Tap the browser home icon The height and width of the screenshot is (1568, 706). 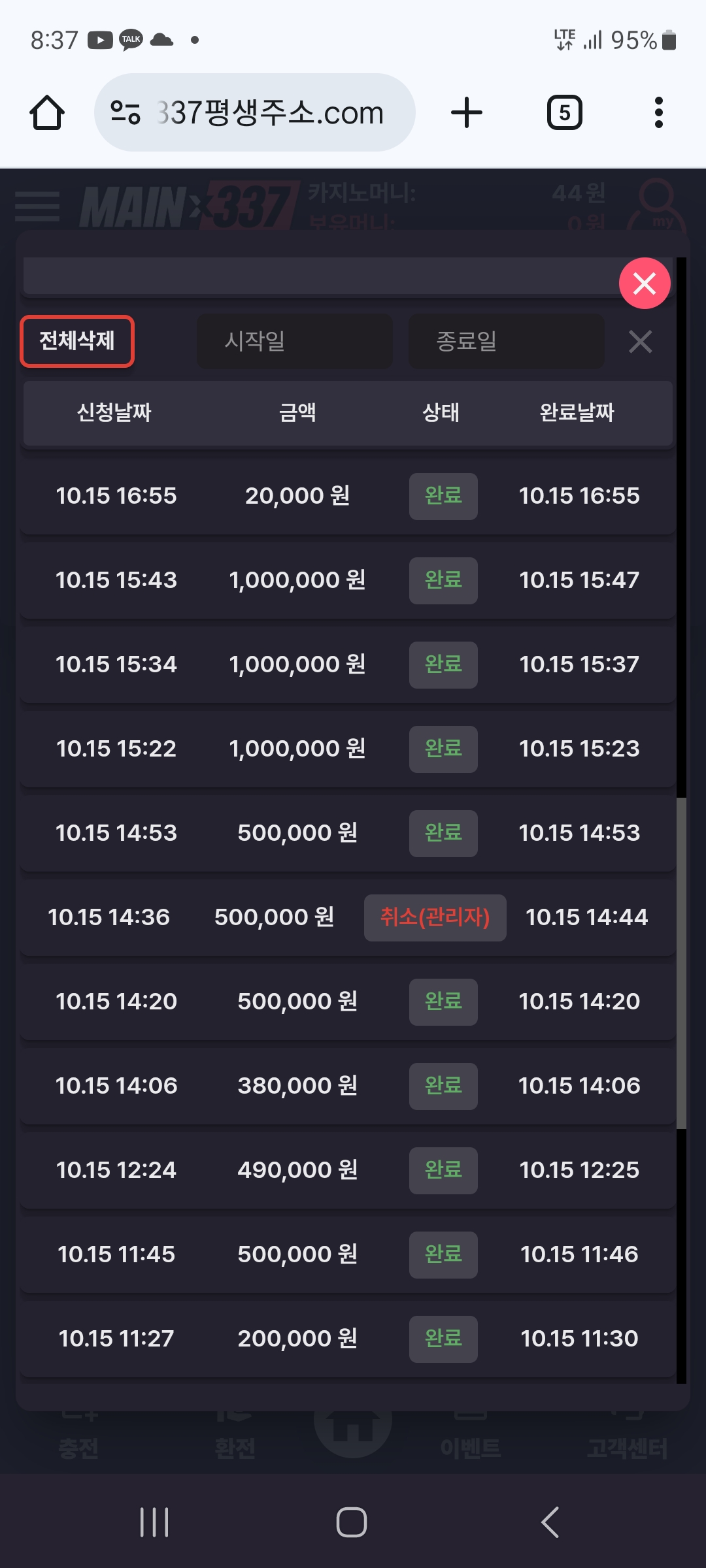point(47,113)
